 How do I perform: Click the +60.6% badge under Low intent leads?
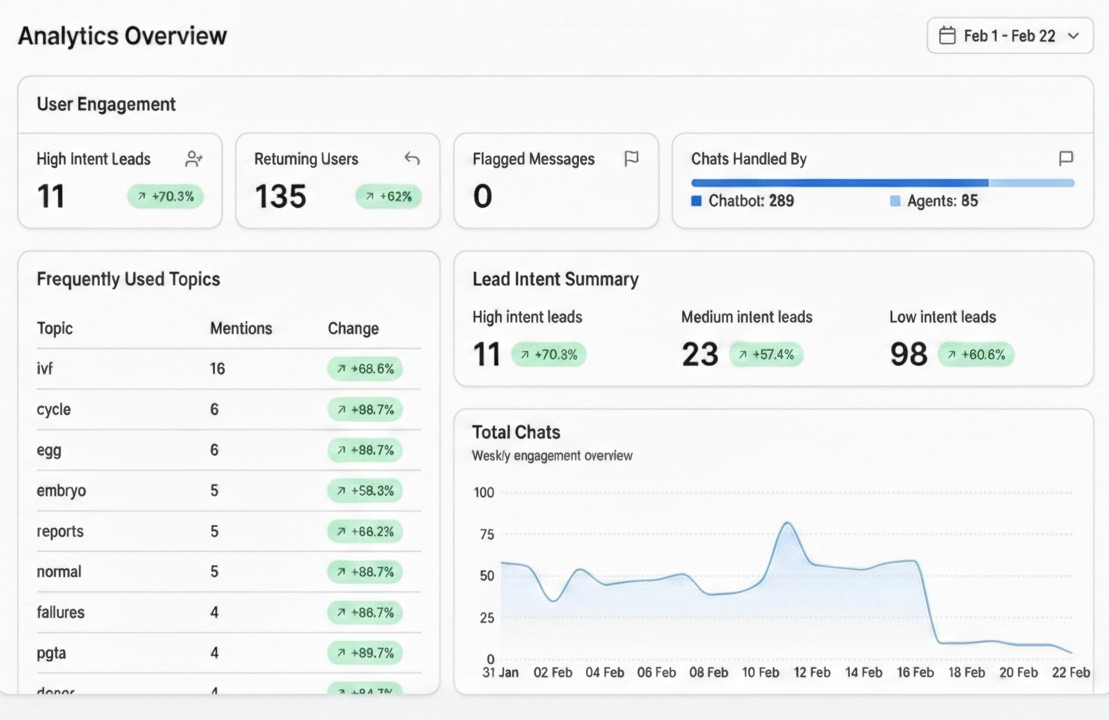976,354
